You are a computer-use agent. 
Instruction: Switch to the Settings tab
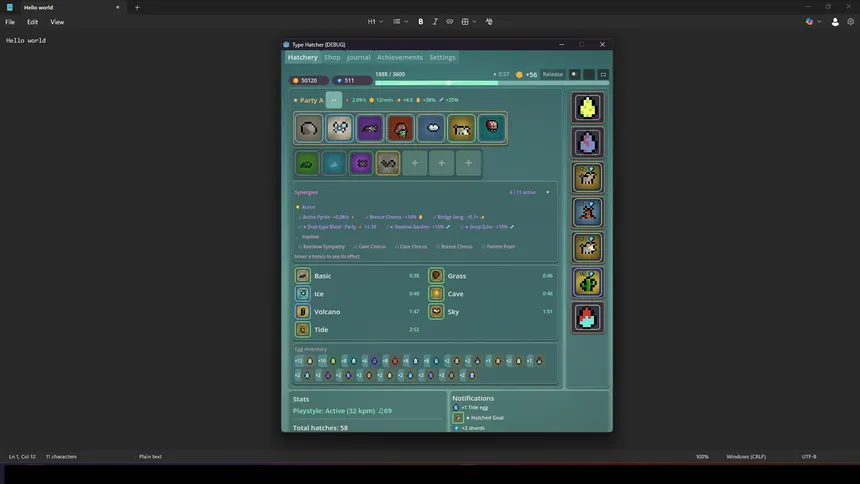pyautogui.click(x=442, y=57)
